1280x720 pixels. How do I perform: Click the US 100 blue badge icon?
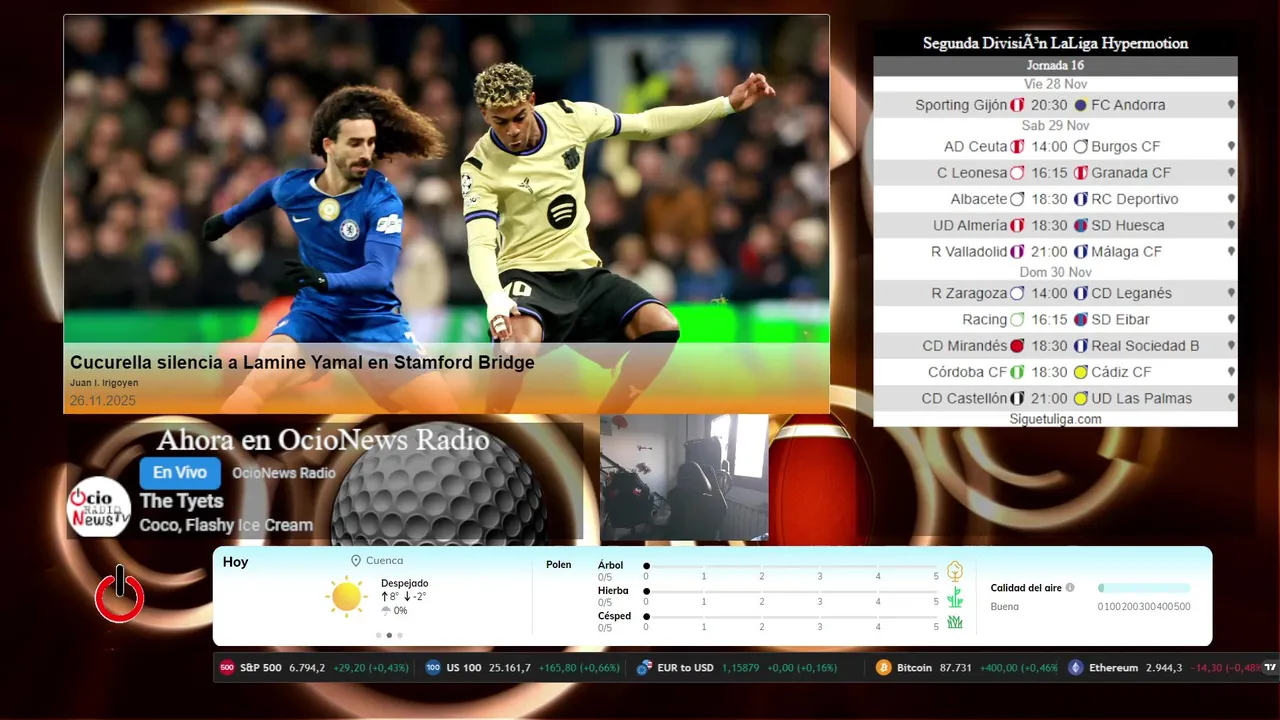tap(433, 667)
